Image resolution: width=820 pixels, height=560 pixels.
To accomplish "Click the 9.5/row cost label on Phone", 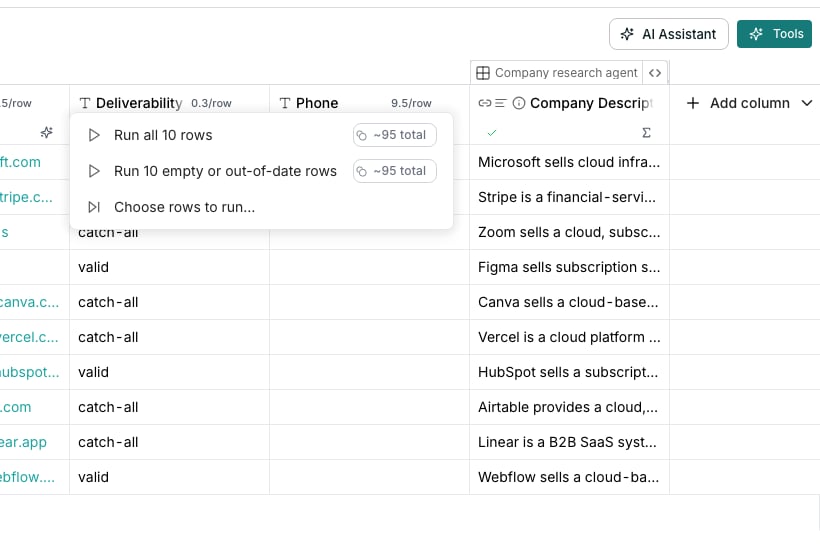I will [411, 103].
